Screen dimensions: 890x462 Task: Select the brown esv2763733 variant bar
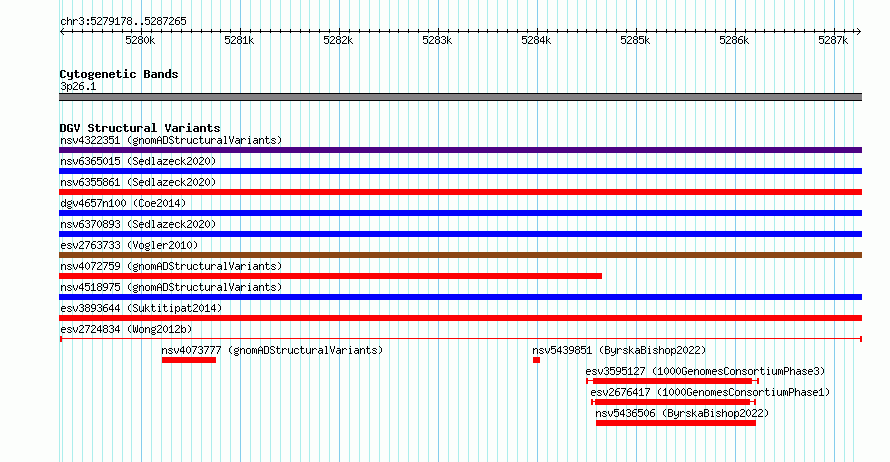pyautogui.click(x=460, y=255)
